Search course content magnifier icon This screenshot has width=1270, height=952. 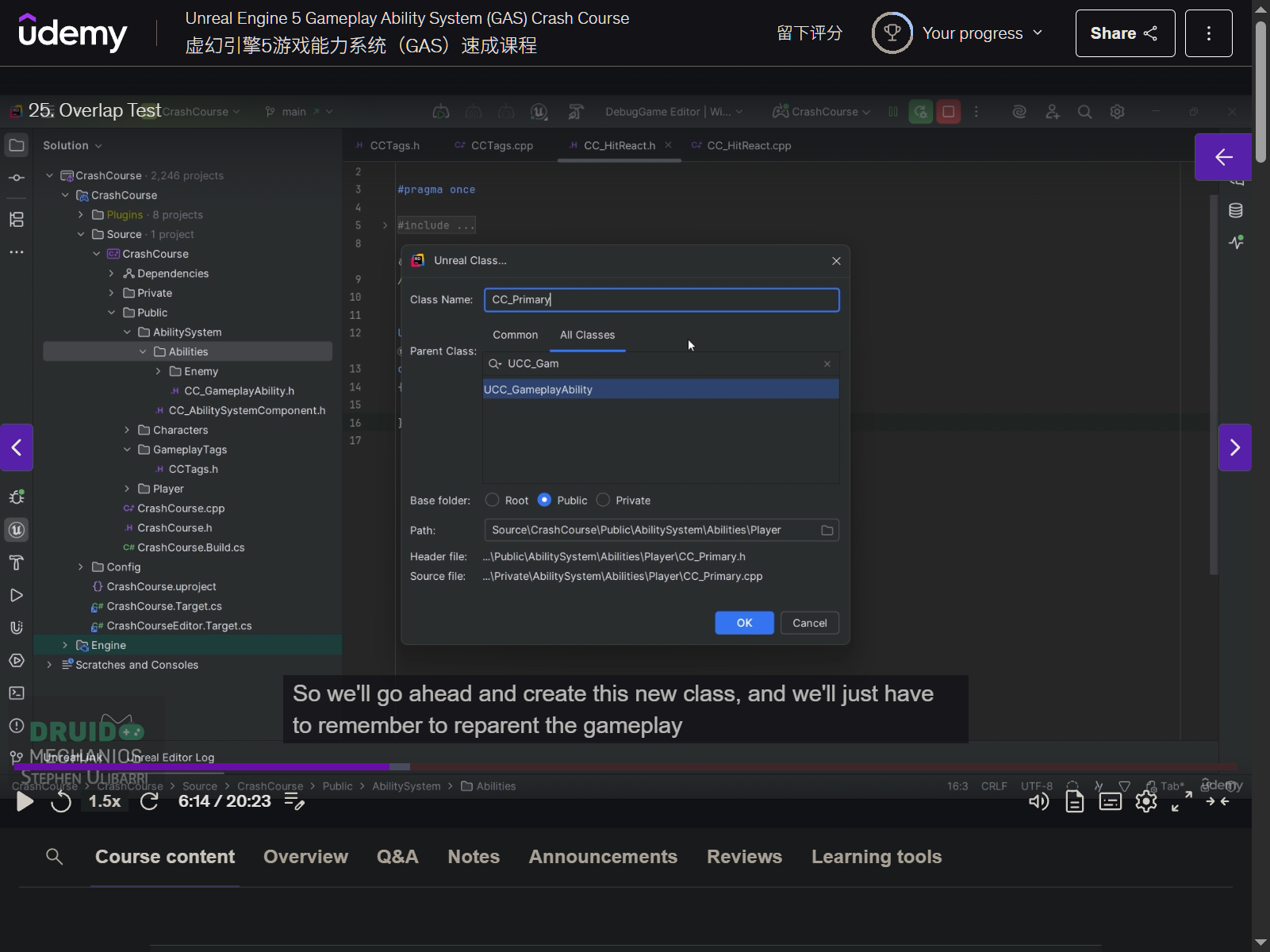pyautogui.click(x=54, y=856)
